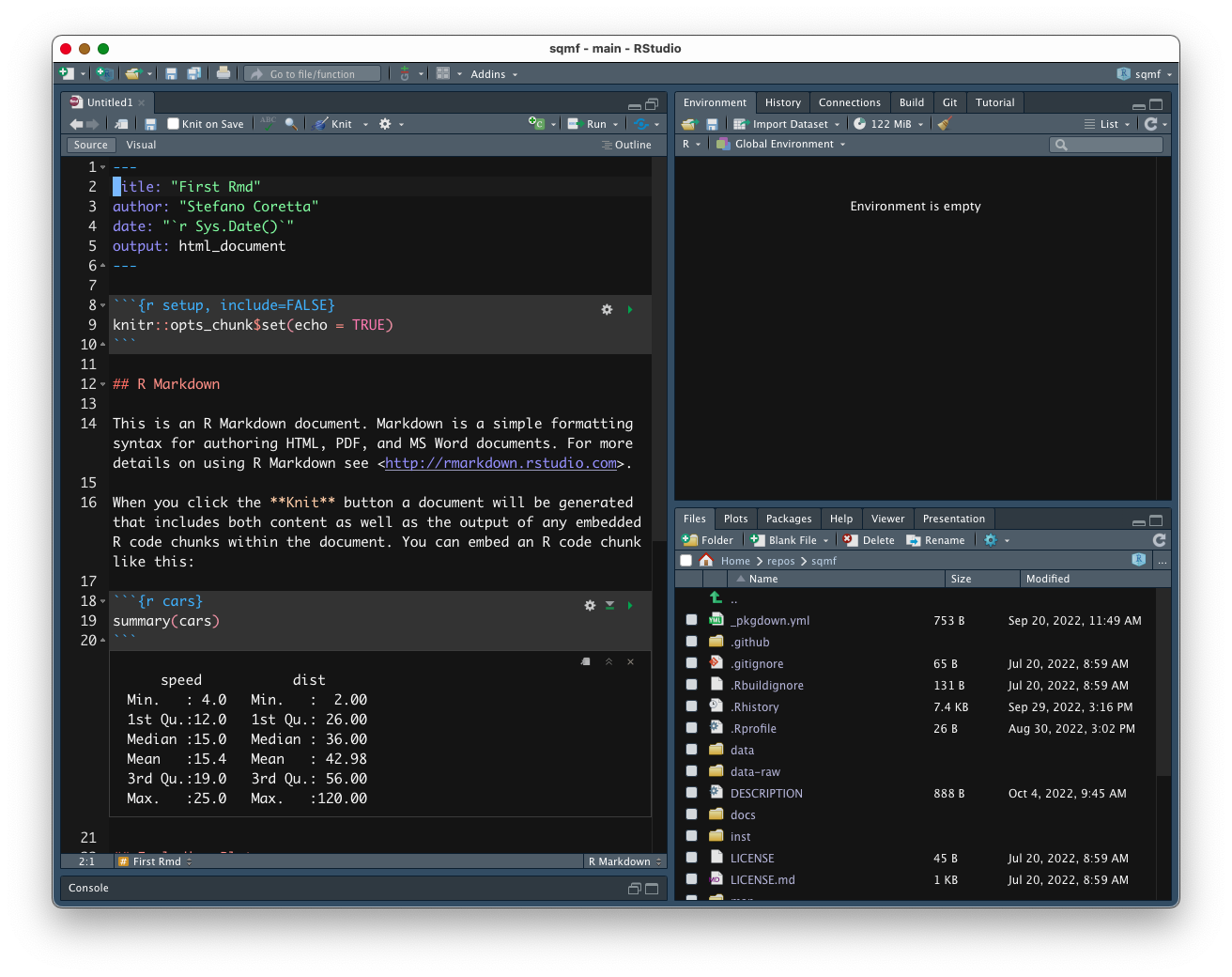The image size is (1232, 977).
Task: Switch to the History tab
Action: click(782, 102)
